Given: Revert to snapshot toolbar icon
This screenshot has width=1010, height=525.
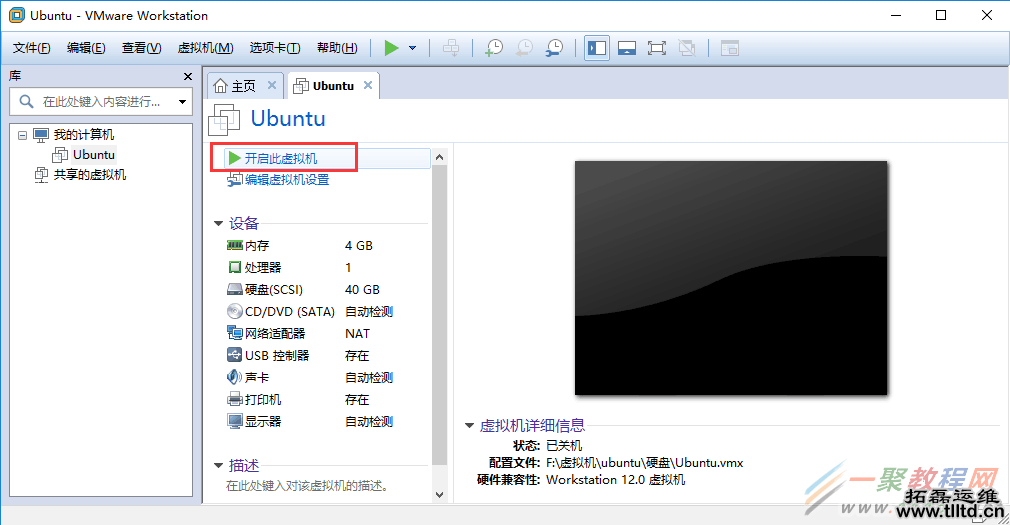Looking at the screenshot, I should tap(524, 48).
